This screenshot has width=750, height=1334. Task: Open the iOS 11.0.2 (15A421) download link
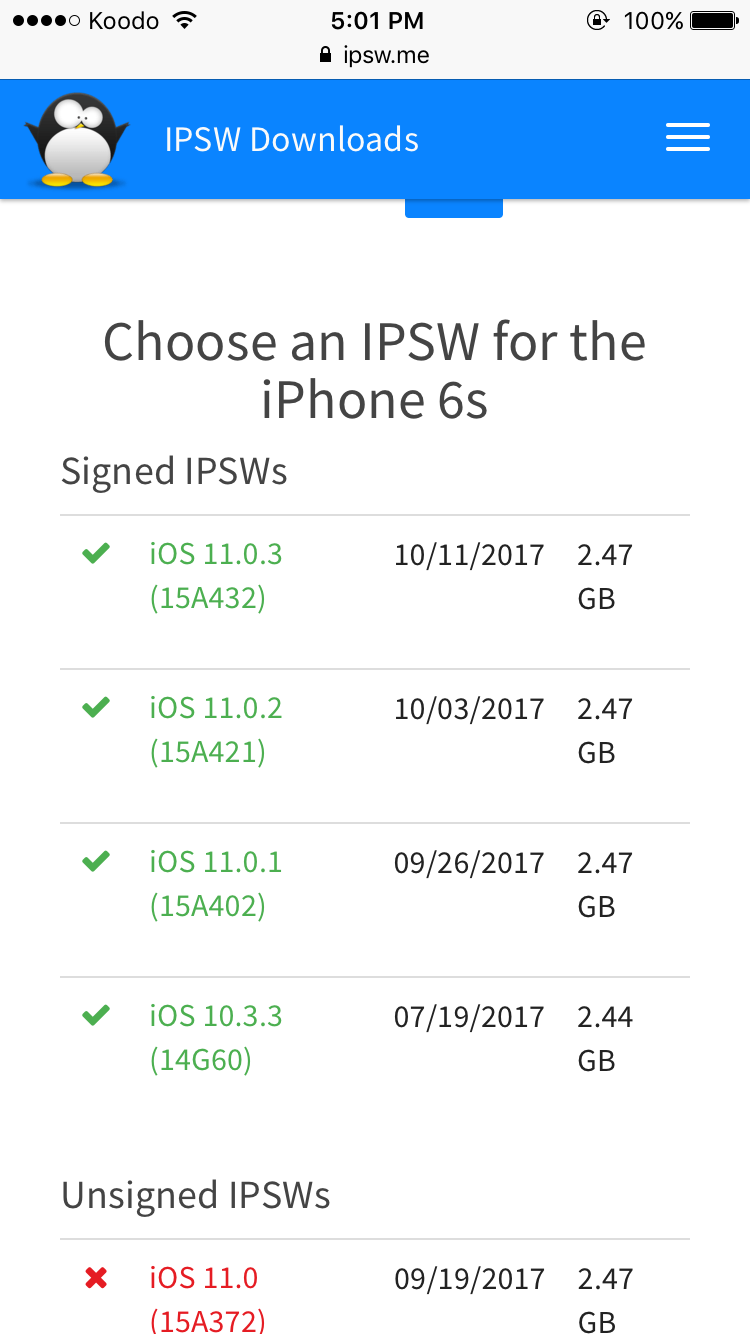tap(216, 730)
